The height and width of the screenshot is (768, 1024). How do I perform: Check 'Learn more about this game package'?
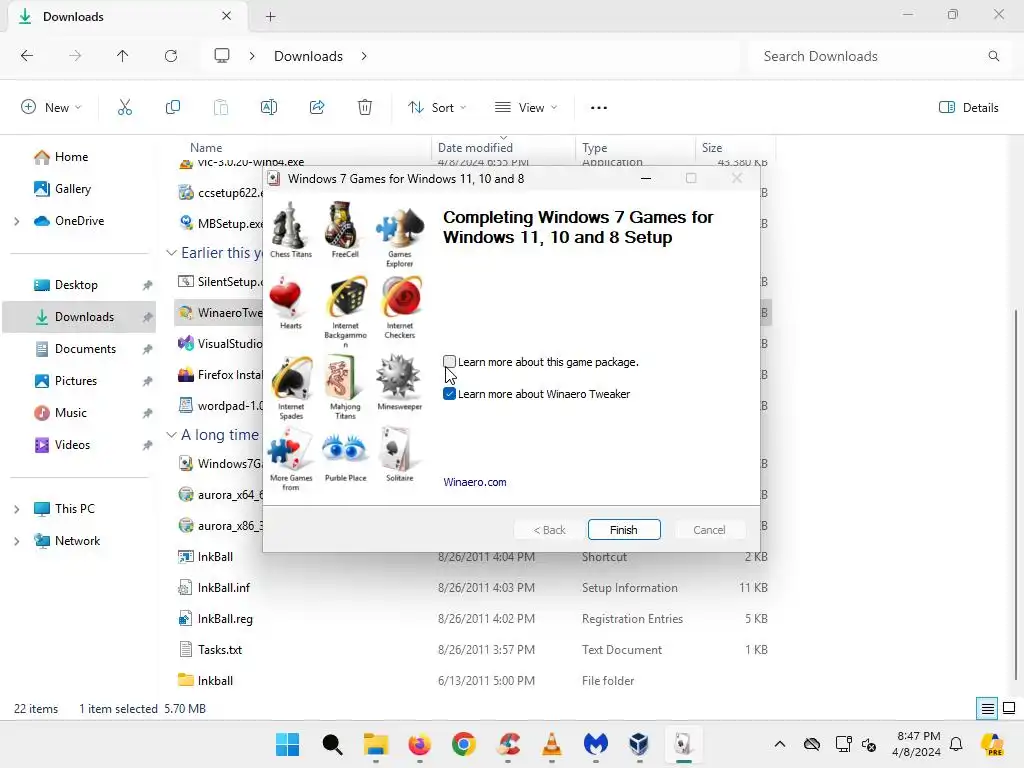pyautogui.click(x=449, y=362)
